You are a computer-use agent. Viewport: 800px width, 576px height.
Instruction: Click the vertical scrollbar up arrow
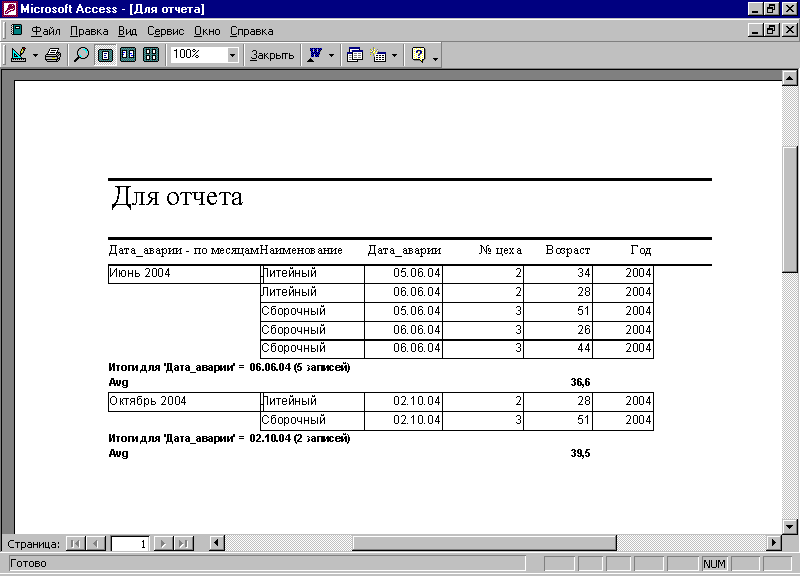[789, 78]
